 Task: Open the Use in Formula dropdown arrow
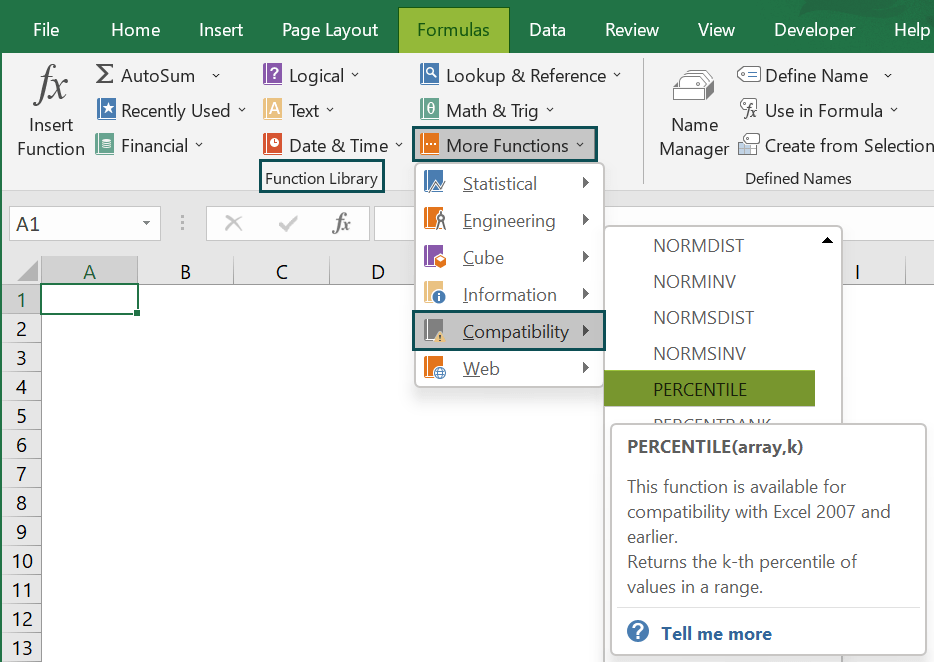(x=893, y=110)
